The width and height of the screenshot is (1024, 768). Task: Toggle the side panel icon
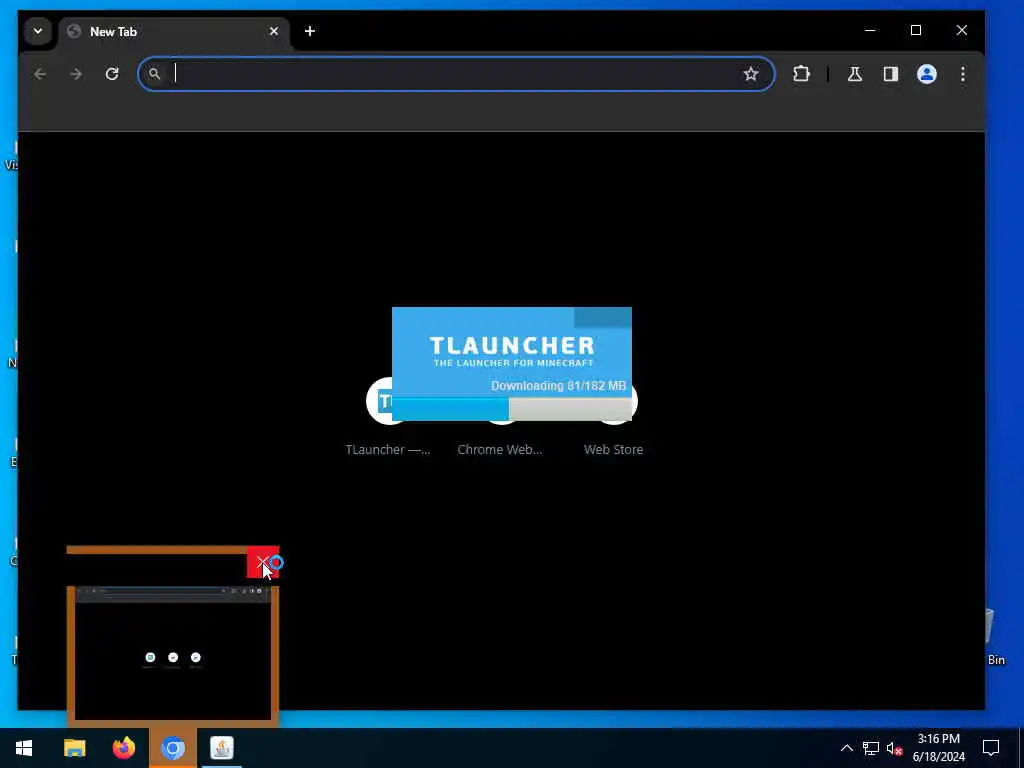click(x=891, y=74)
